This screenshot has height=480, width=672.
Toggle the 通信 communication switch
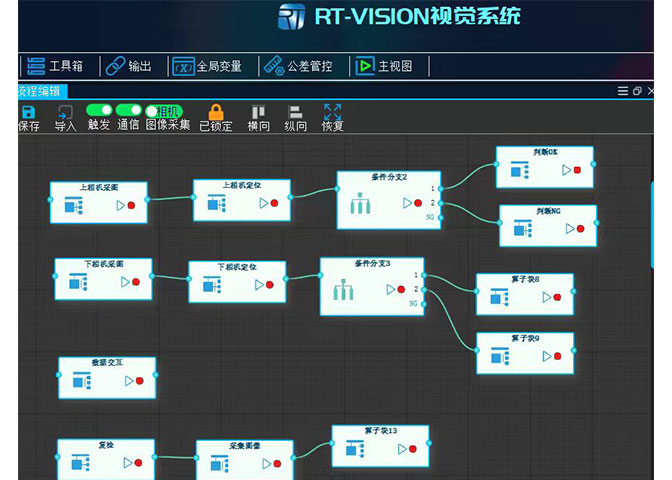[128, 110]
